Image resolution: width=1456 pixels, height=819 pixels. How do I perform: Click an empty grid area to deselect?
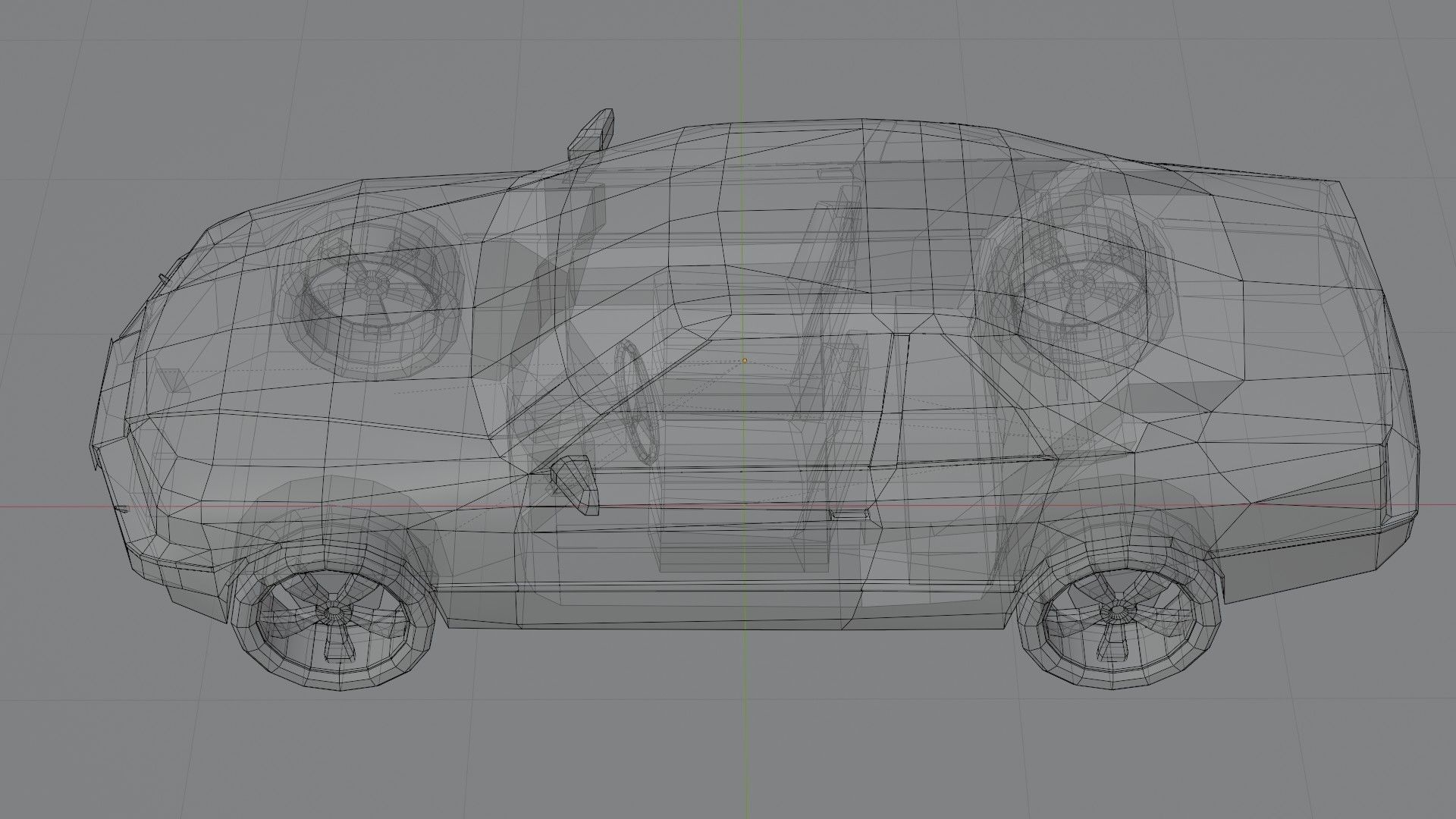[x=227, y=758]
